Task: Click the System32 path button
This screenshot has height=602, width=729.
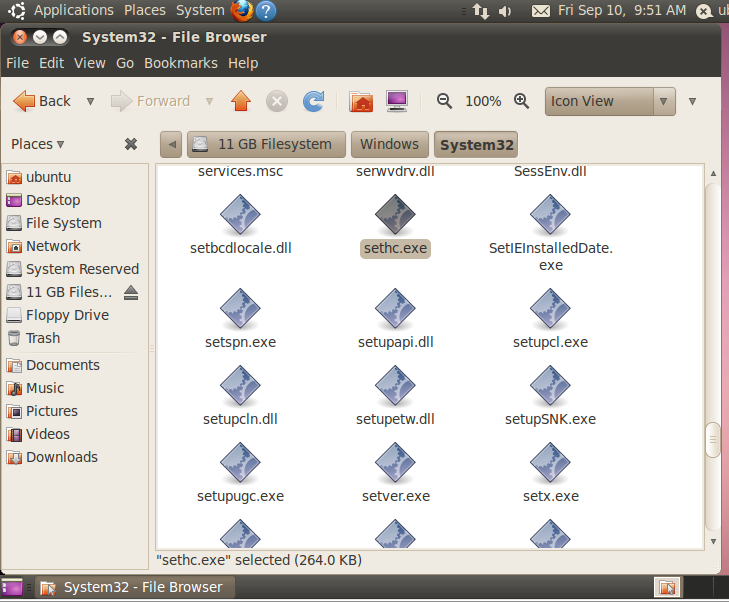Action: [476, 145]
